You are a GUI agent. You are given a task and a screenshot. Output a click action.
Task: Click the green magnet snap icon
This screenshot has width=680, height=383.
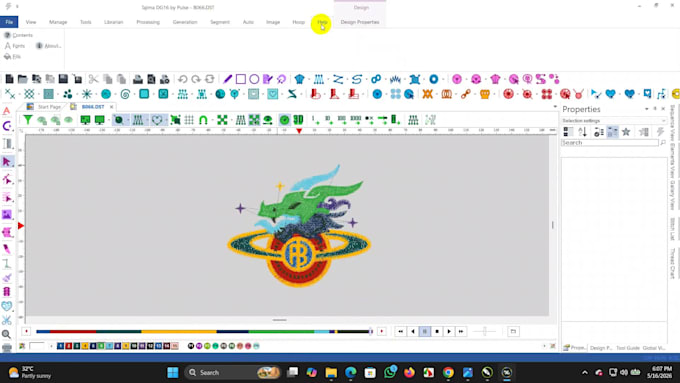[203, 120]
